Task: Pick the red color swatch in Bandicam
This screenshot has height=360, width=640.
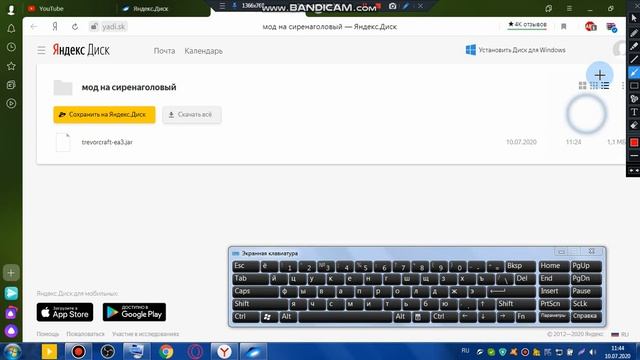Action: click(634, 142)
